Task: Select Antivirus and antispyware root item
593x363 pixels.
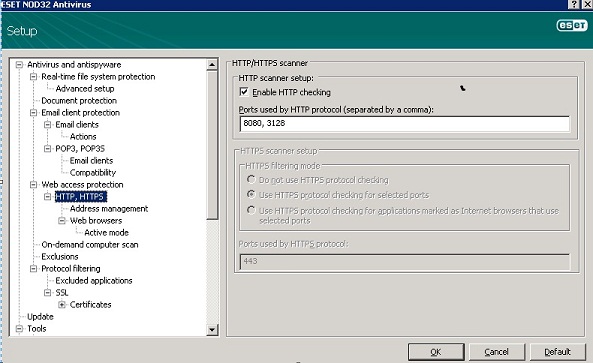Action: [x=74, y=65]
